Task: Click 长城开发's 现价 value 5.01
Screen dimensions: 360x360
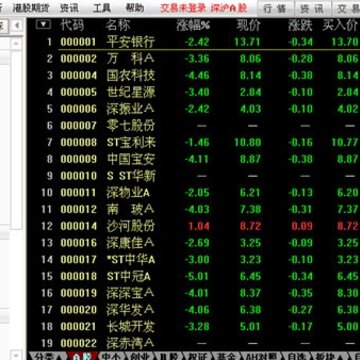Action: click(x=250, y=326)
